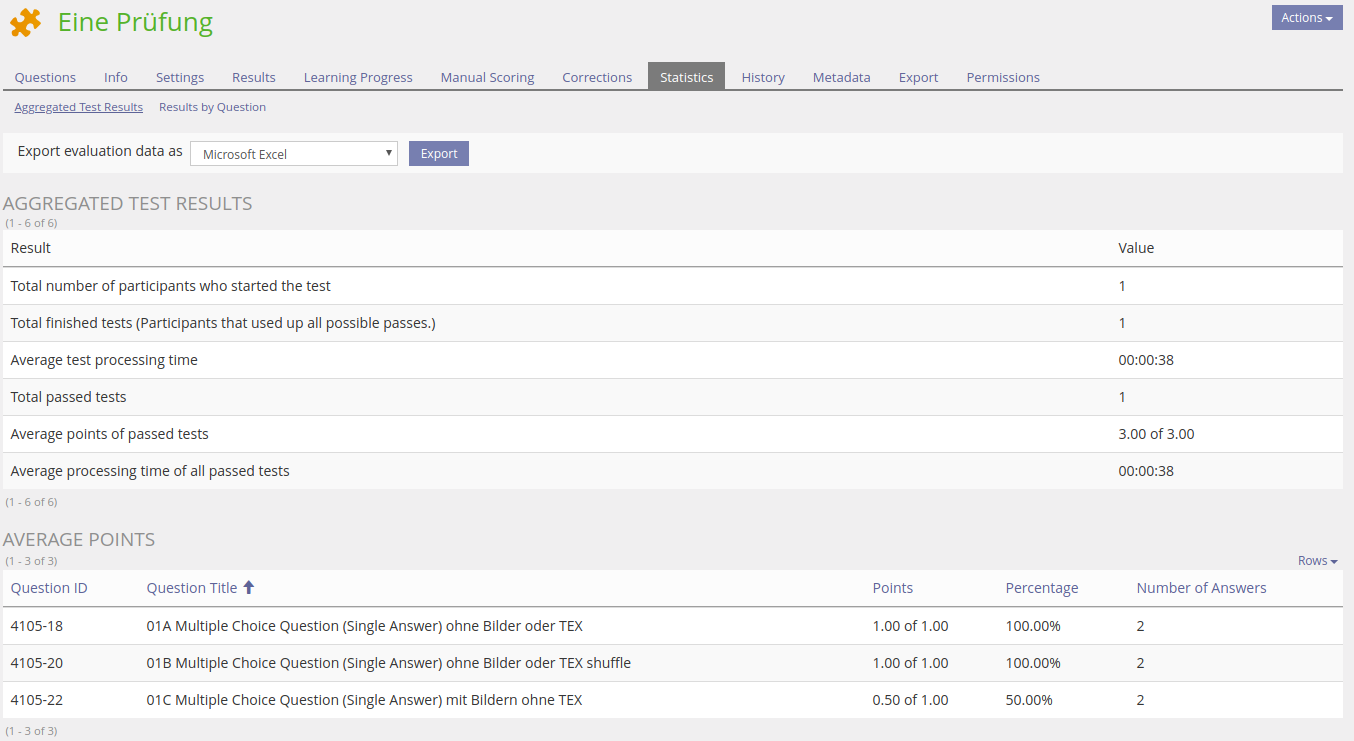Click the orange puzzle piece test icon
Viewport: 1354px width, 741px height.
click(26, 23)
